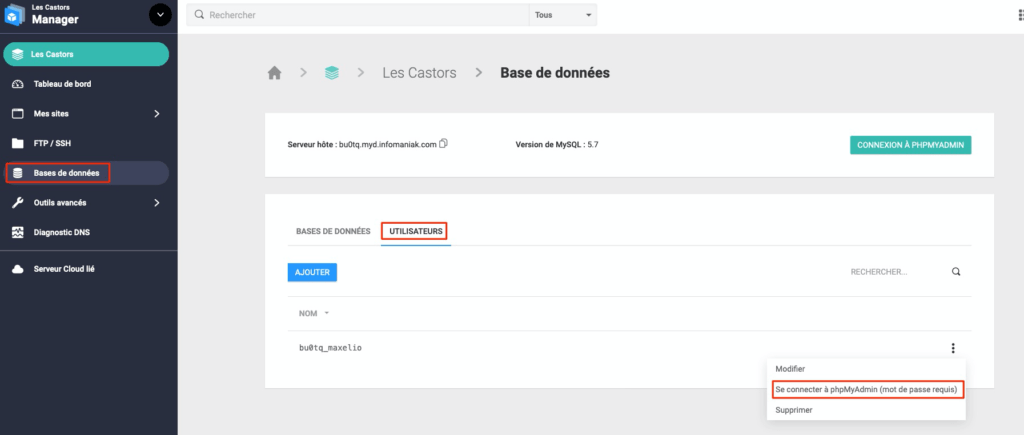Click the Version de MySQL : 5.7 text
Image resolution: width=1024 pixels, height=435 pixels.
(x=557, y=144)
